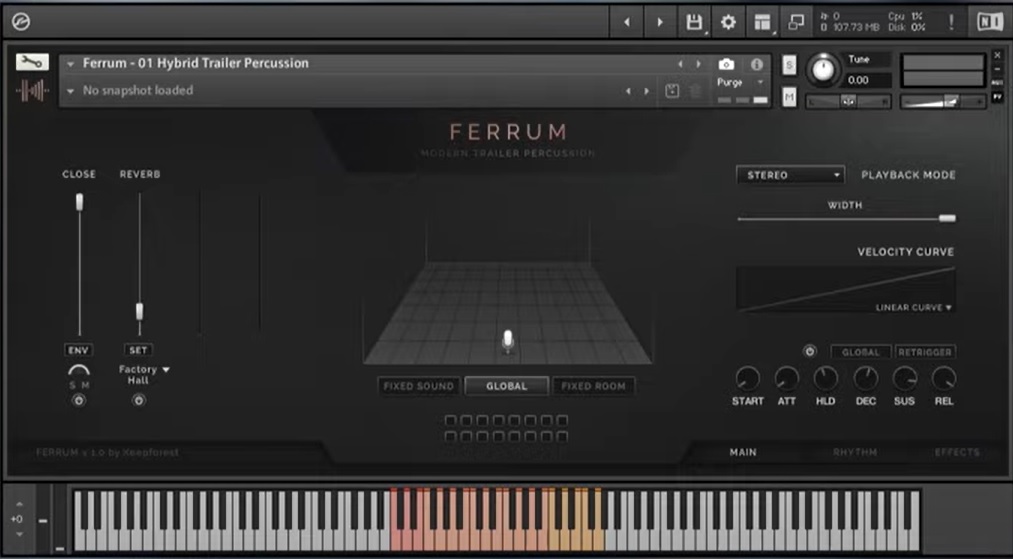The height and width of the screenshot is (559, 1013).
Task: Toggle the envelope power button
Action: [809, 352]
